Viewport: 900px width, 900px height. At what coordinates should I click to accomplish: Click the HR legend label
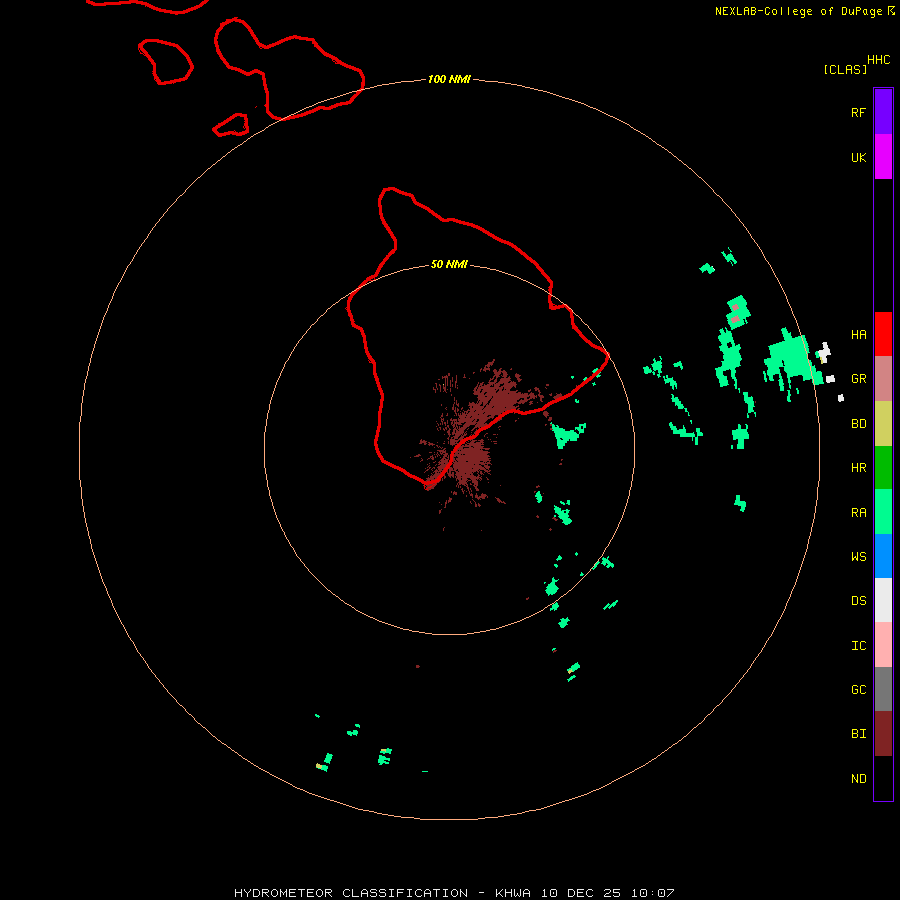coord(858,468)
